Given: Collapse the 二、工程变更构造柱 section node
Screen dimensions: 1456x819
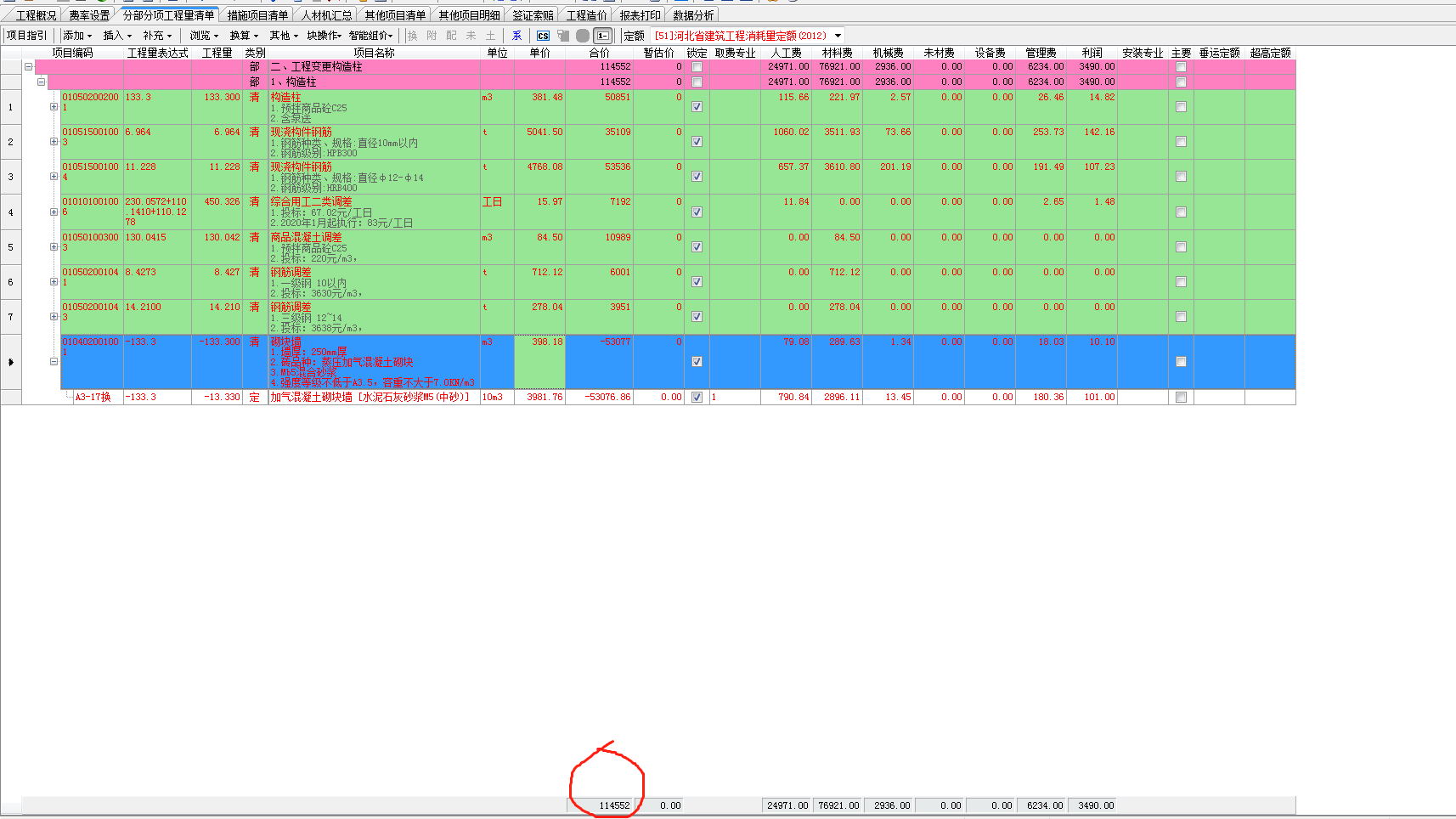Looking at the screenshot, I should click(x=28, y=67).
